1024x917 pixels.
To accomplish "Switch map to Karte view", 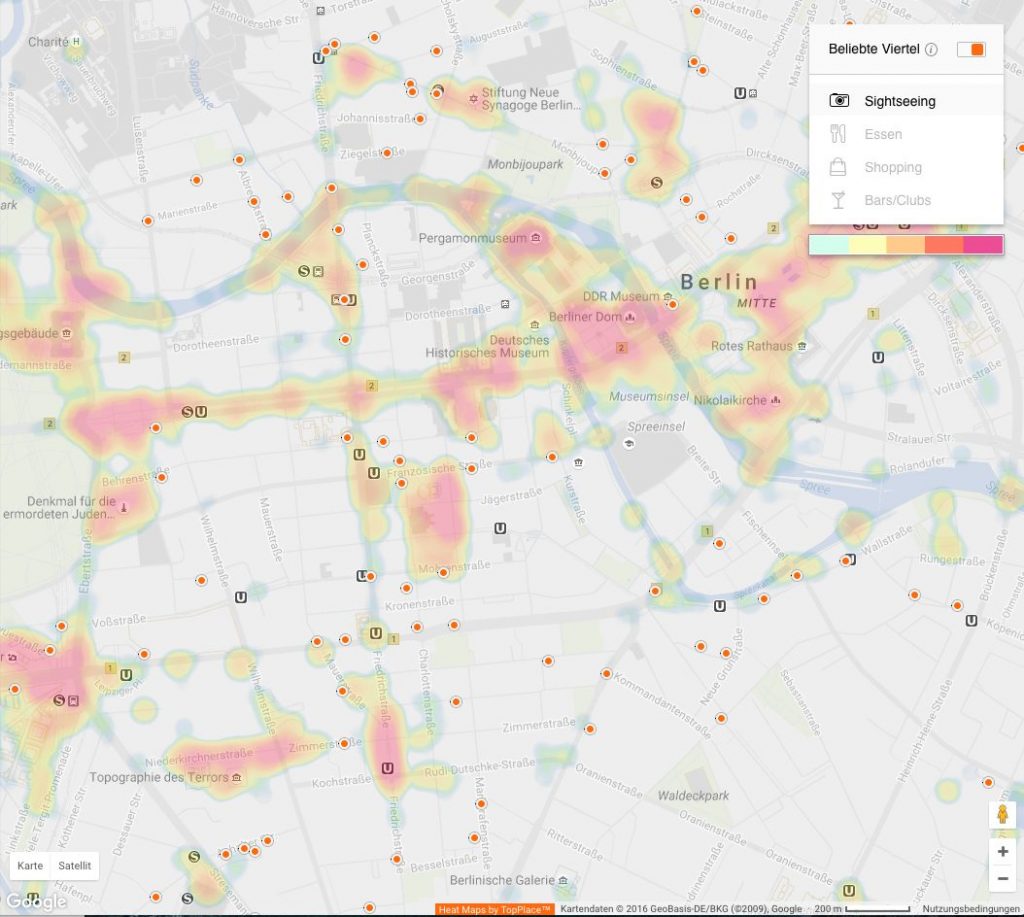I will tap(30, 865).
